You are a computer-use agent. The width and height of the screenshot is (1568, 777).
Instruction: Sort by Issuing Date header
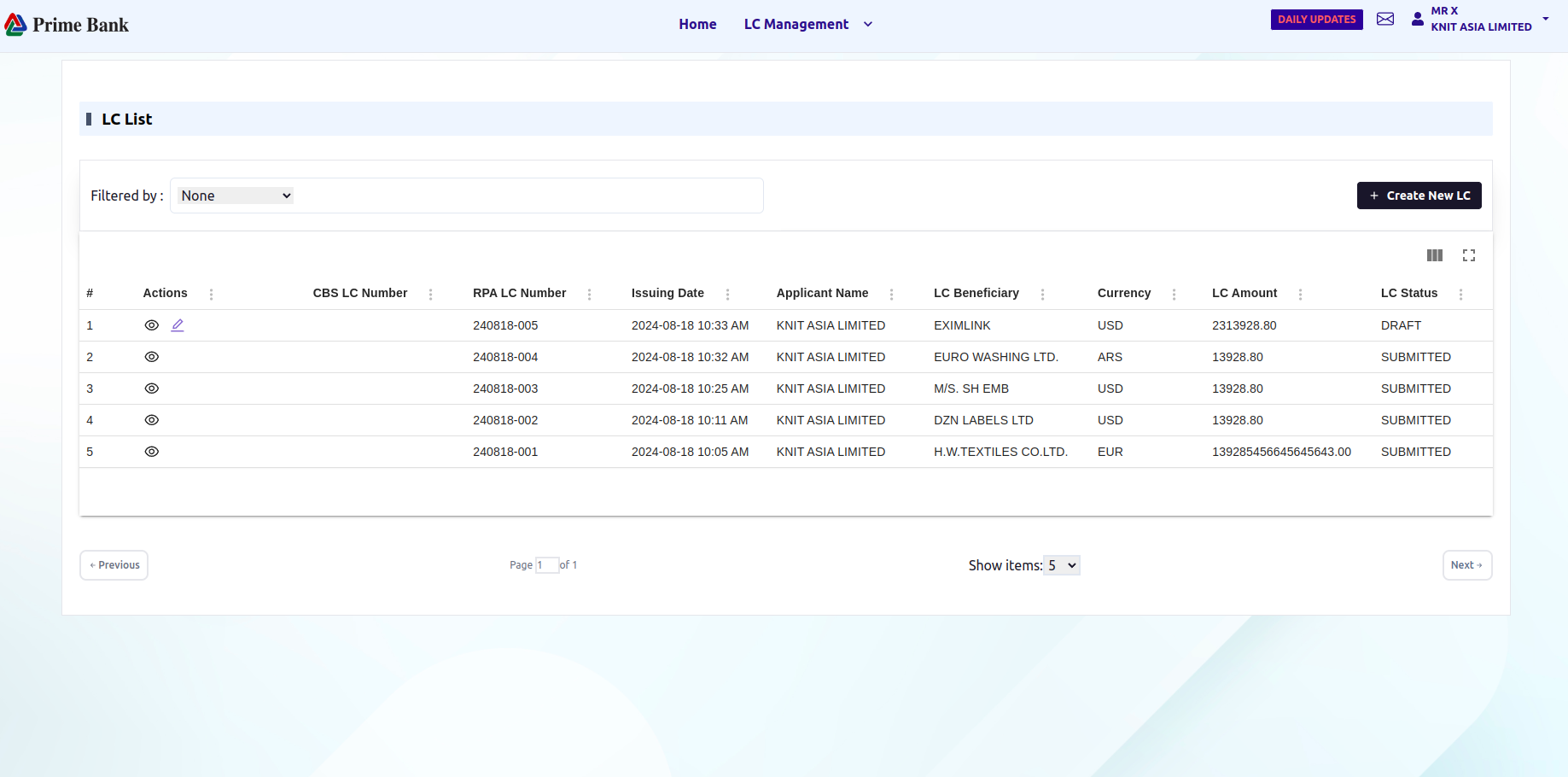click(x=667, y=293)
